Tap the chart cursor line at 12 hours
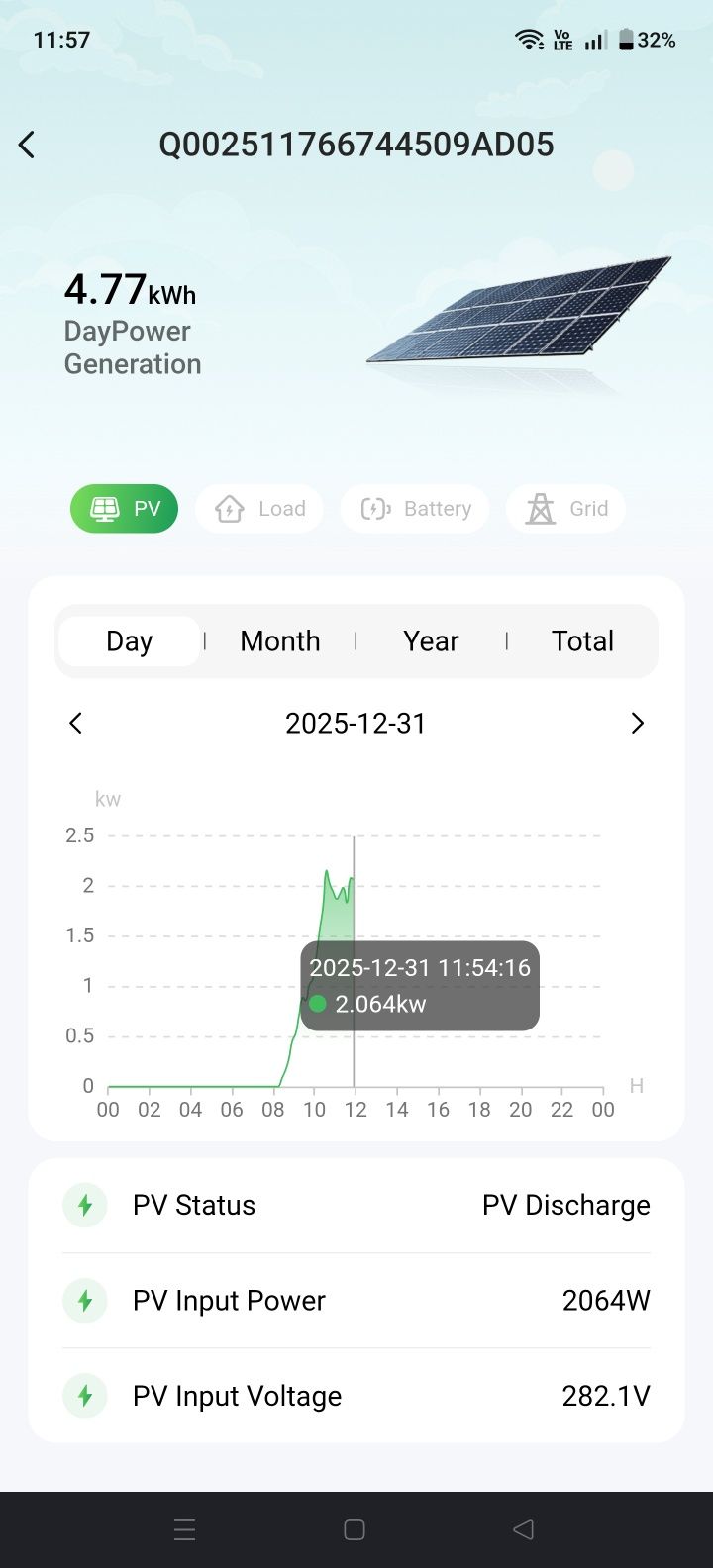 pyautogui.click(x=354, y=891)
